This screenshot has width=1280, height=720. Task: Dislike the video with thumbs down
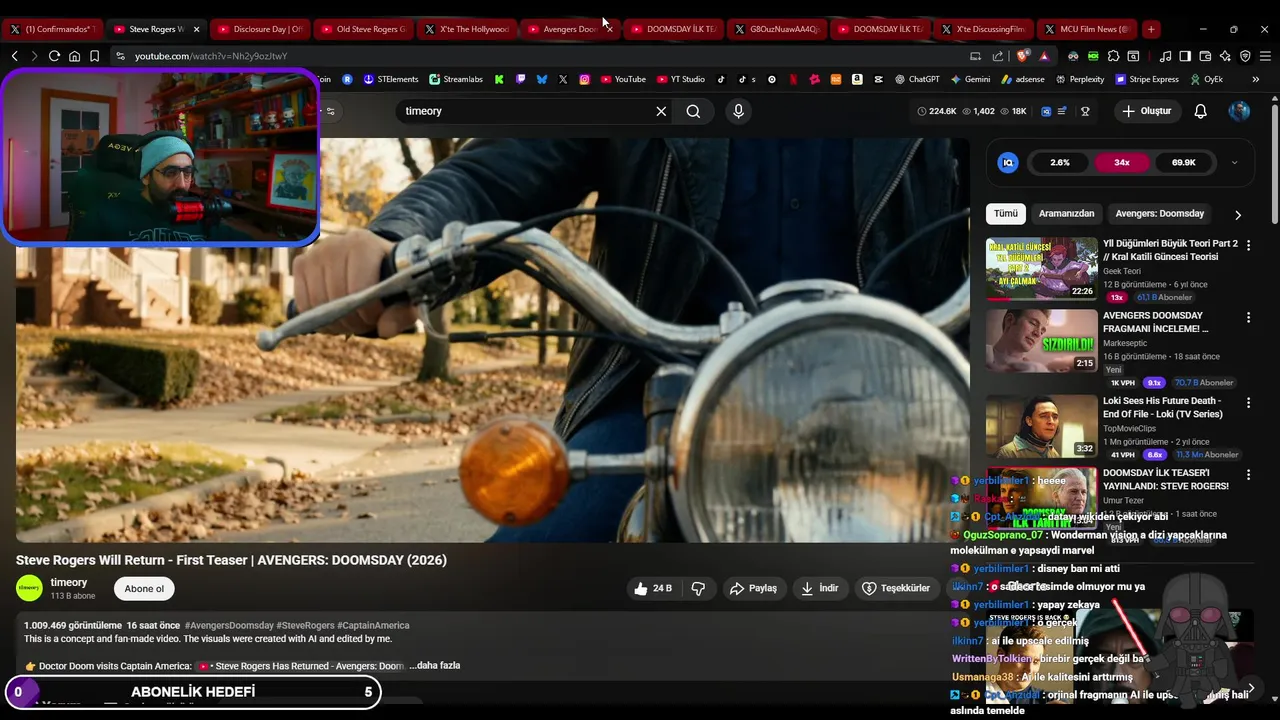(x=698, y=588)
